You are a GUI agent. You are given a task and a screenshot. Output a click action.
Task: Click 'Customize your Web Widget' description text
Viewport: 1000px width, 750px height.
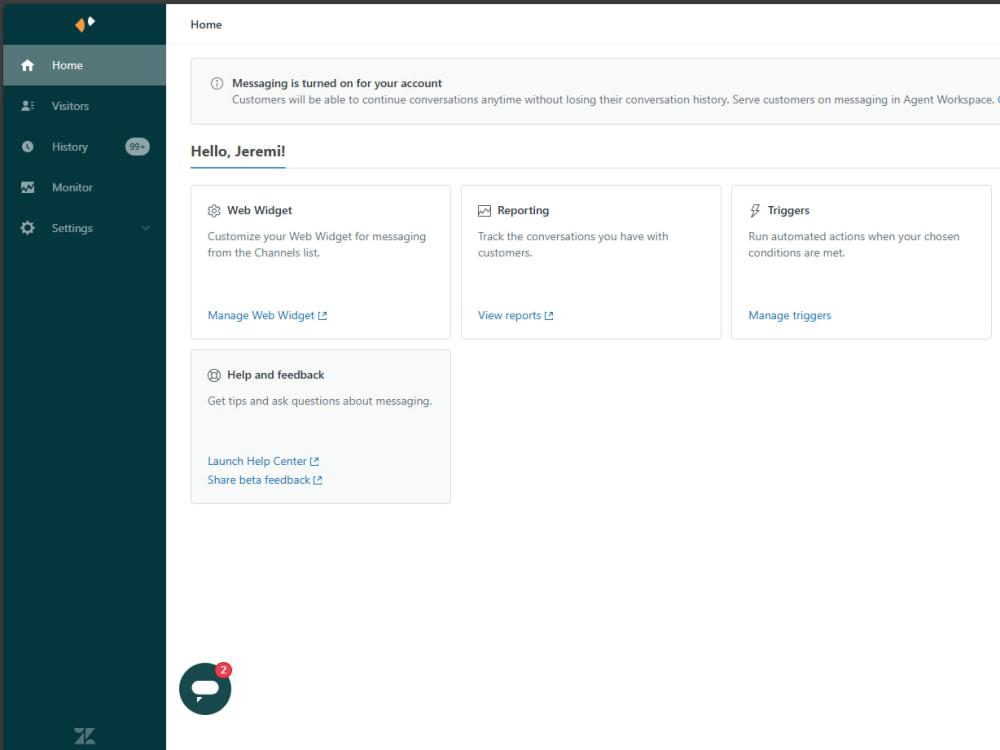(x=316, y=244)
